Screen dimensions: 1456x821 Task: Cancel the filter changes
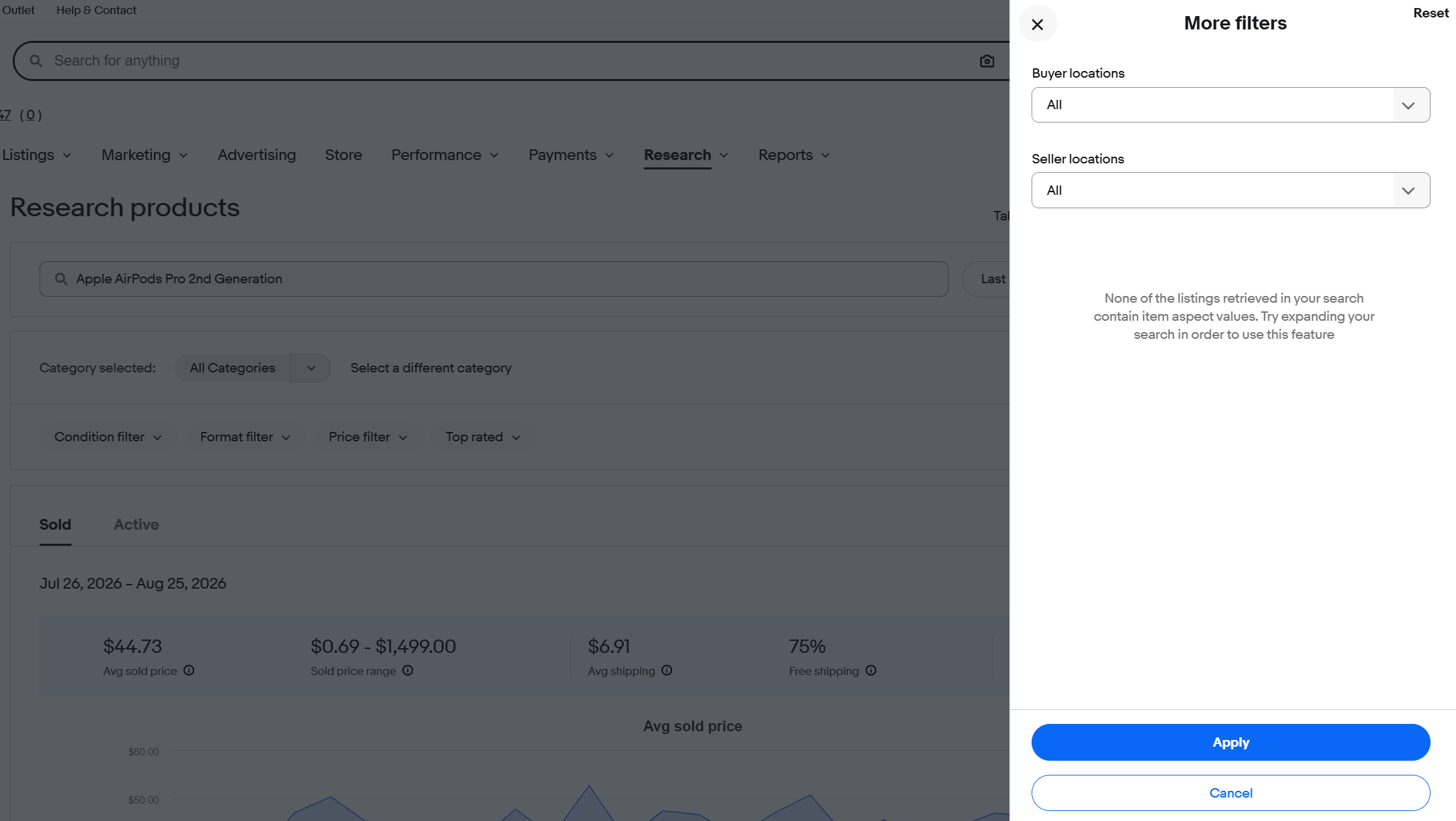1230,793
